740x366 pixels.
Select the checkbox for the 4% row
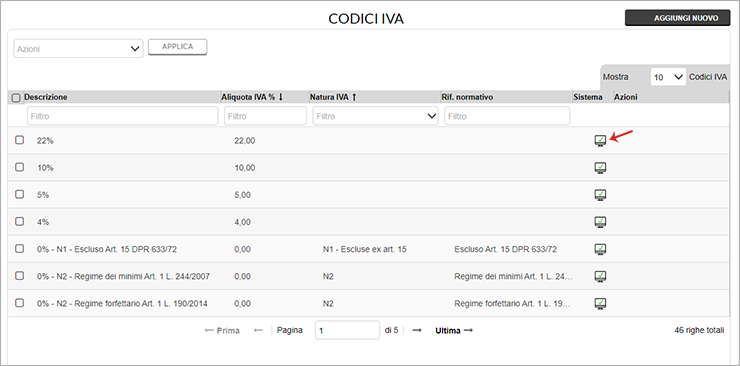coord(19,221)
